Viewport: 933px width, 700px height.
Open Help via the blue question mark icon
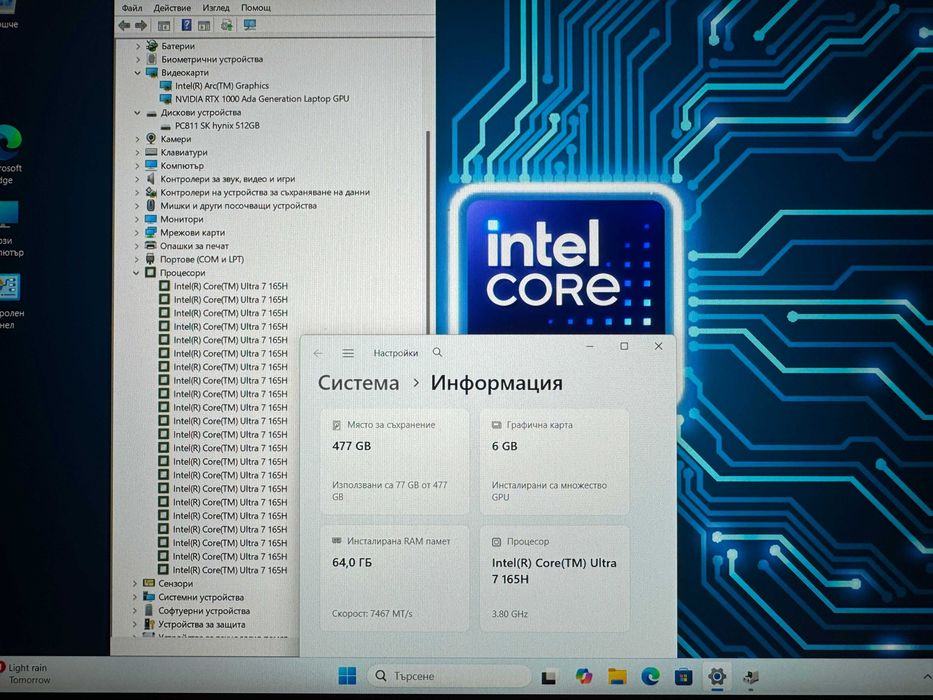pos(186,25)
